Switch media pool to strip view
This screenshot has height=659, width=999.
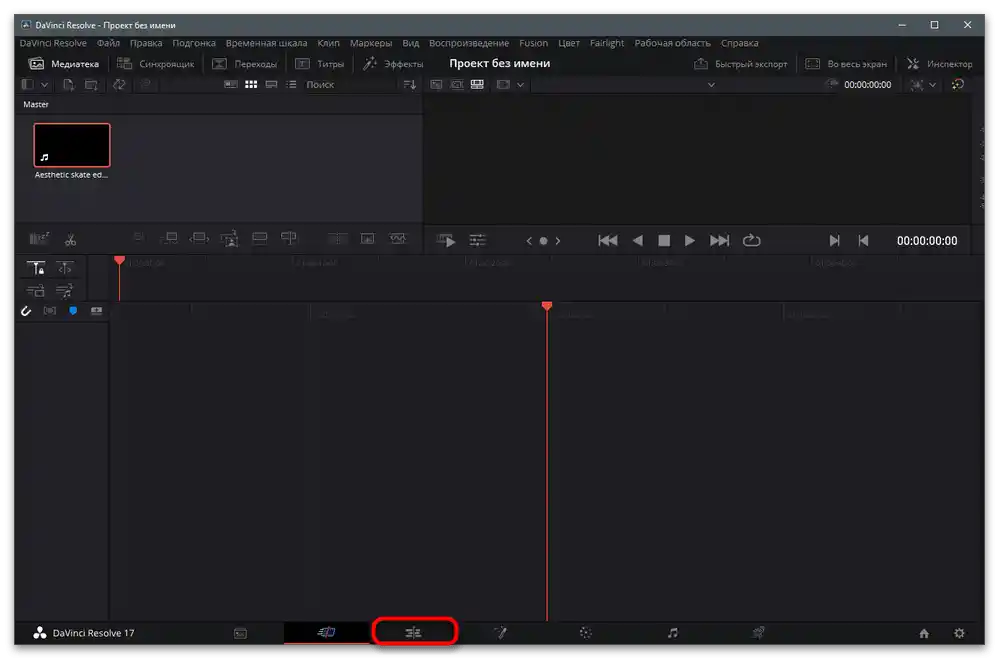(271, 84)
